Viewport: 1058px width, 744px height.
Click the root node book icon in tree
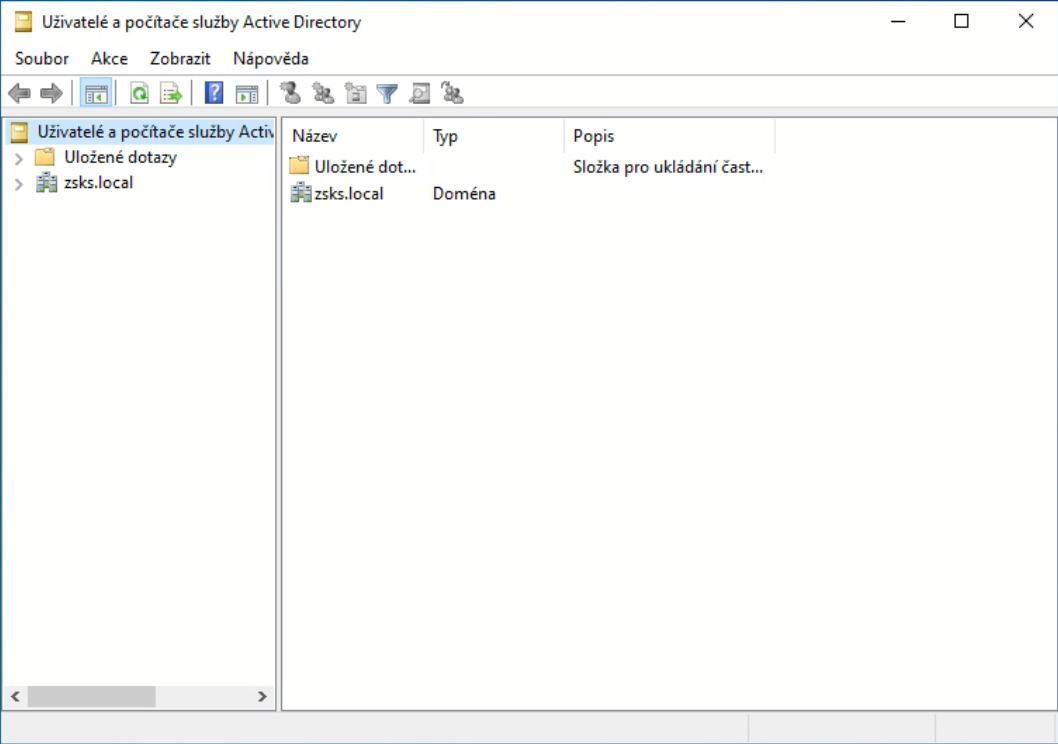pos(19,132)
